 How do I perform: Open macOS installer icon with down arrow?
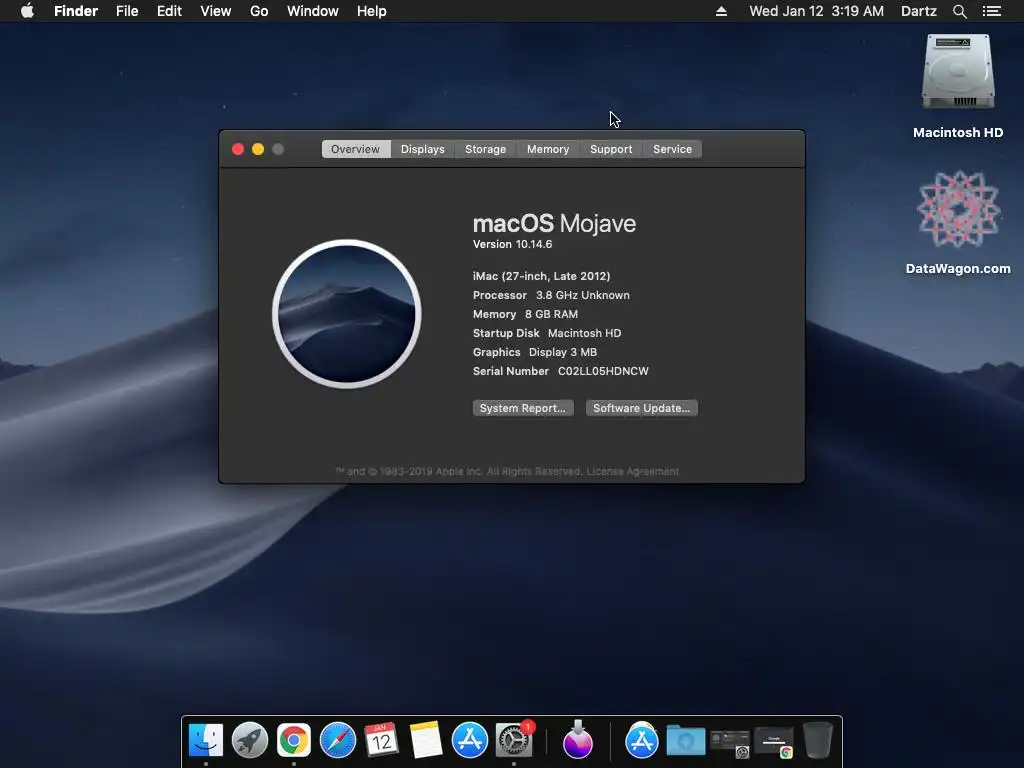[578, 739]
